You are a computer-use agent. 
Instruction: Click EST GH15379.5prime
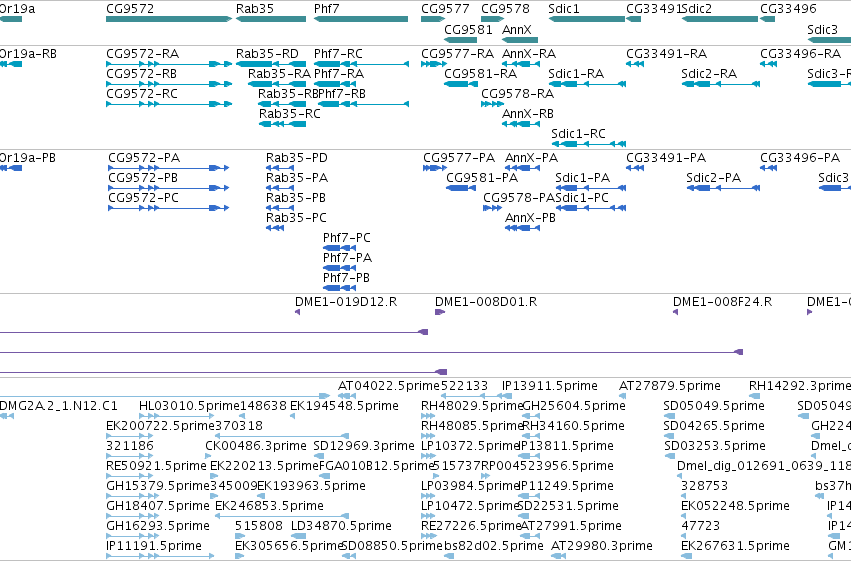coord(158,486)
